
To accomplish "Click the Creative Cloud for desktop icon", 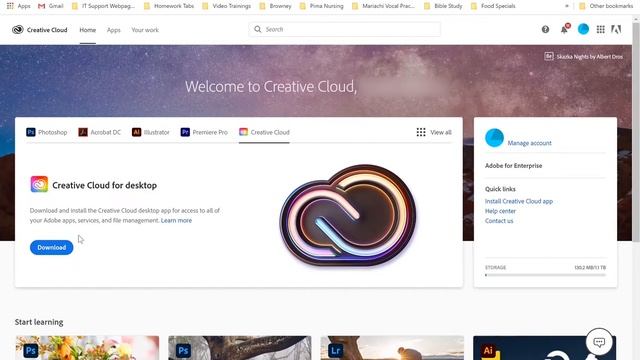I will click(39, 184).
